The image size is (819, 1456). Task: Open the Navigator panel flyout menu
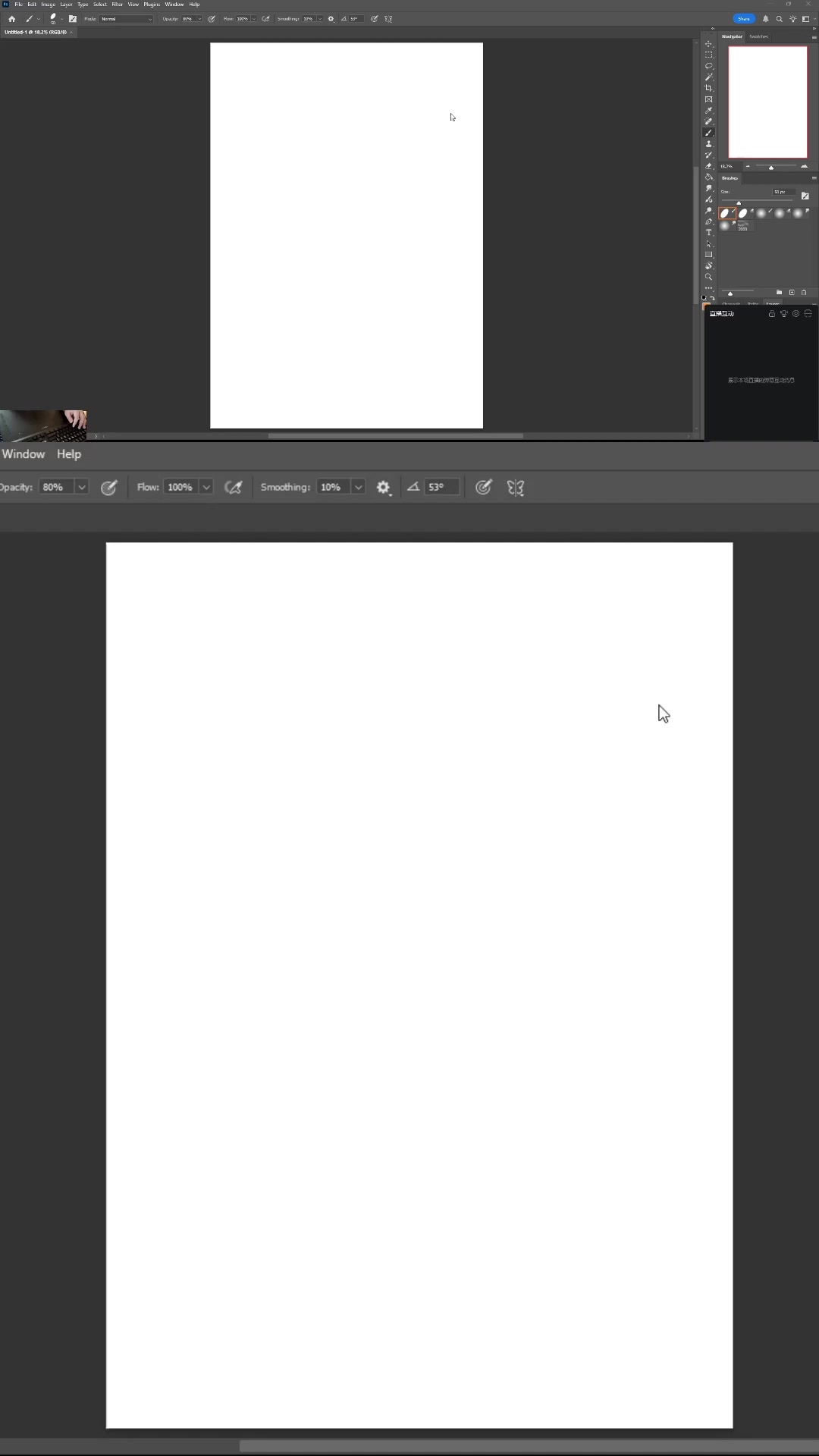(814, 36)
